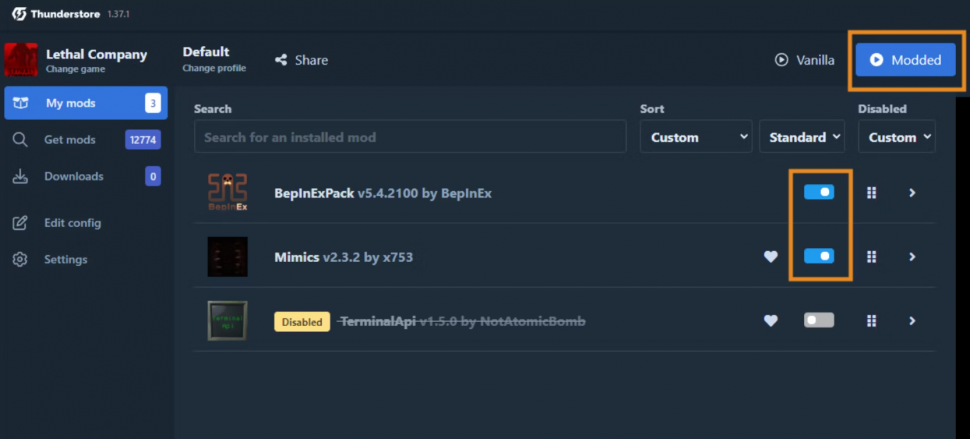Click the search for installed mod field
Viewport: 970px width, 439px height.
(410, 137)
